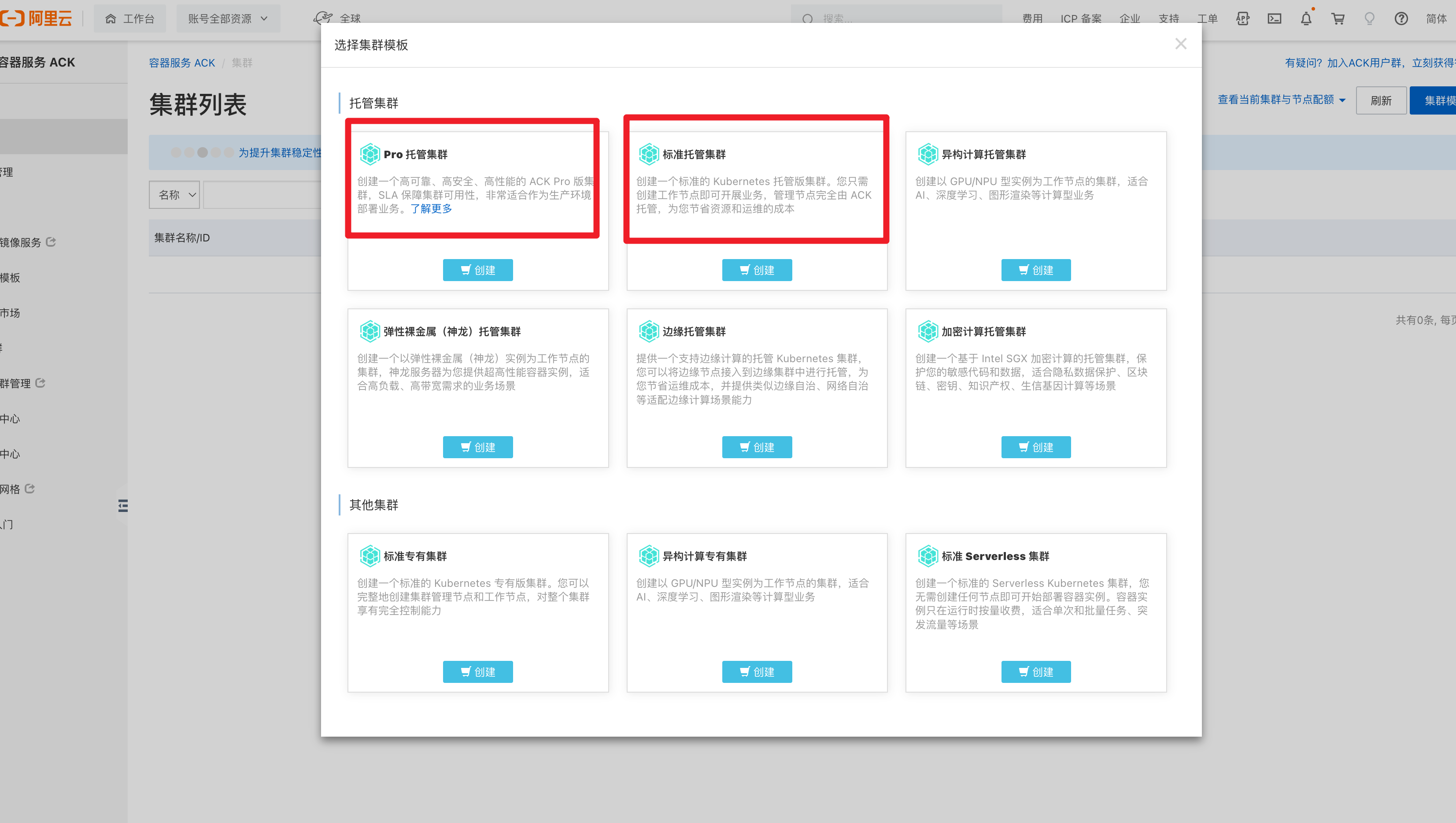Open the Cloud Shell terminal icon
Viewport: 1456px width, 823px height.
(1274, 19)
